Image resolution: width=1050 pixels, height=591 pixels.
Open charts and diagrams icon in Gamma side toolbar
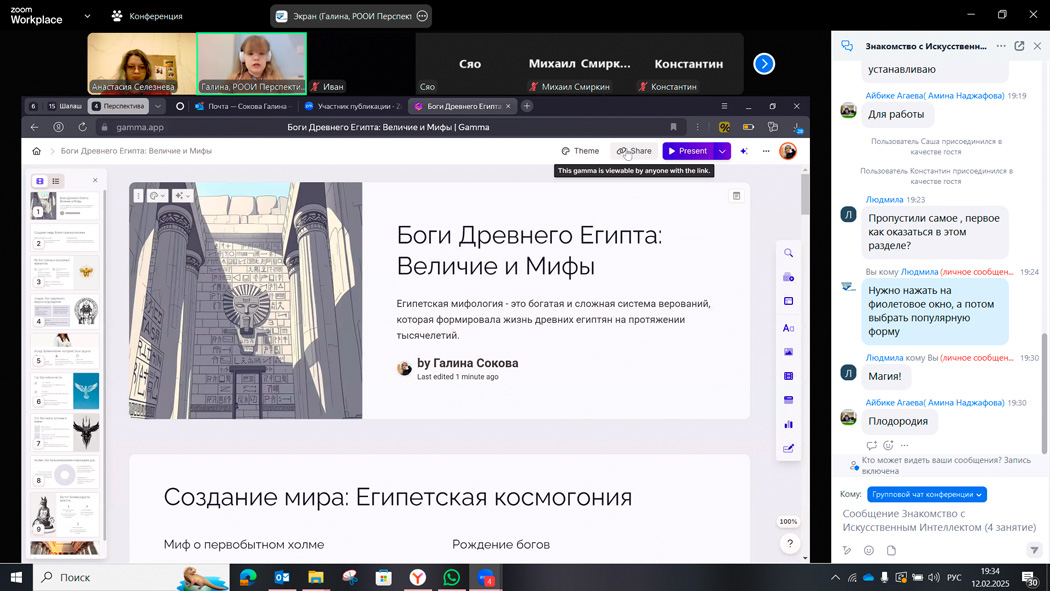788,424
